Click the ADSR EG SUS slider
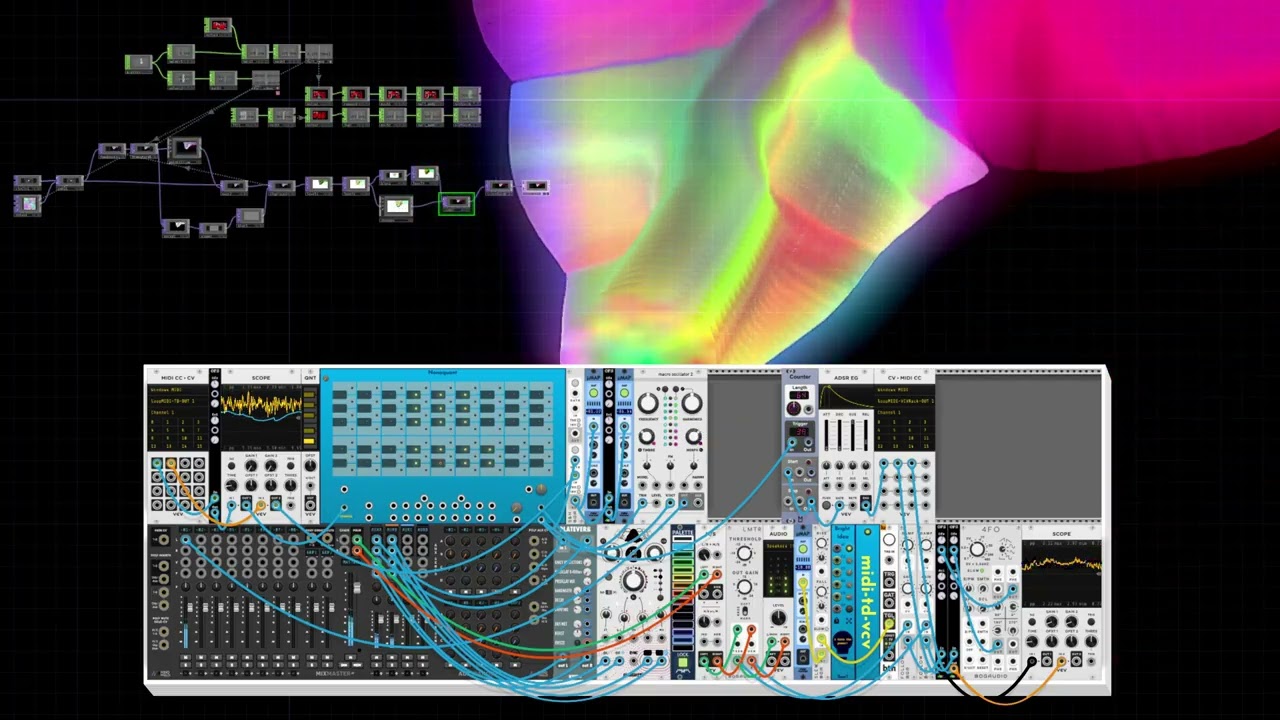 click(x=853, y=434)
